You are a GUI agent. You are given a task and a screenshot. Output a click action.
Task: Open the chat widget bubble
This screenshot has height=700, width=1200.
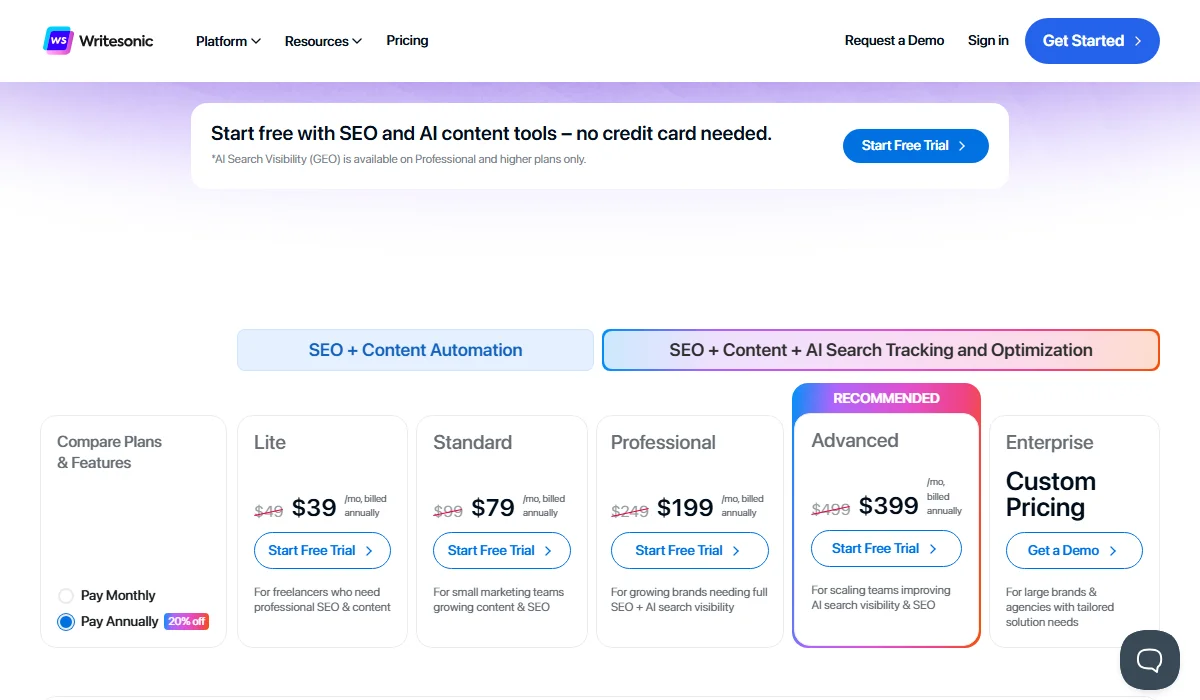tap(1149, 660)
